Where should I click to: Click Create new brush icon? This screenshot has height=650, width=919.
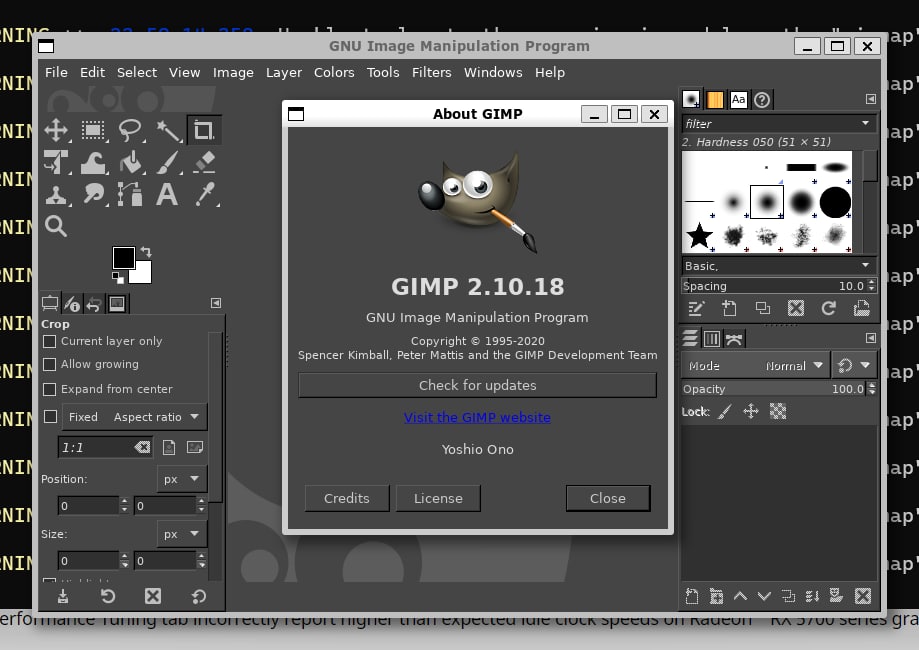729,308
